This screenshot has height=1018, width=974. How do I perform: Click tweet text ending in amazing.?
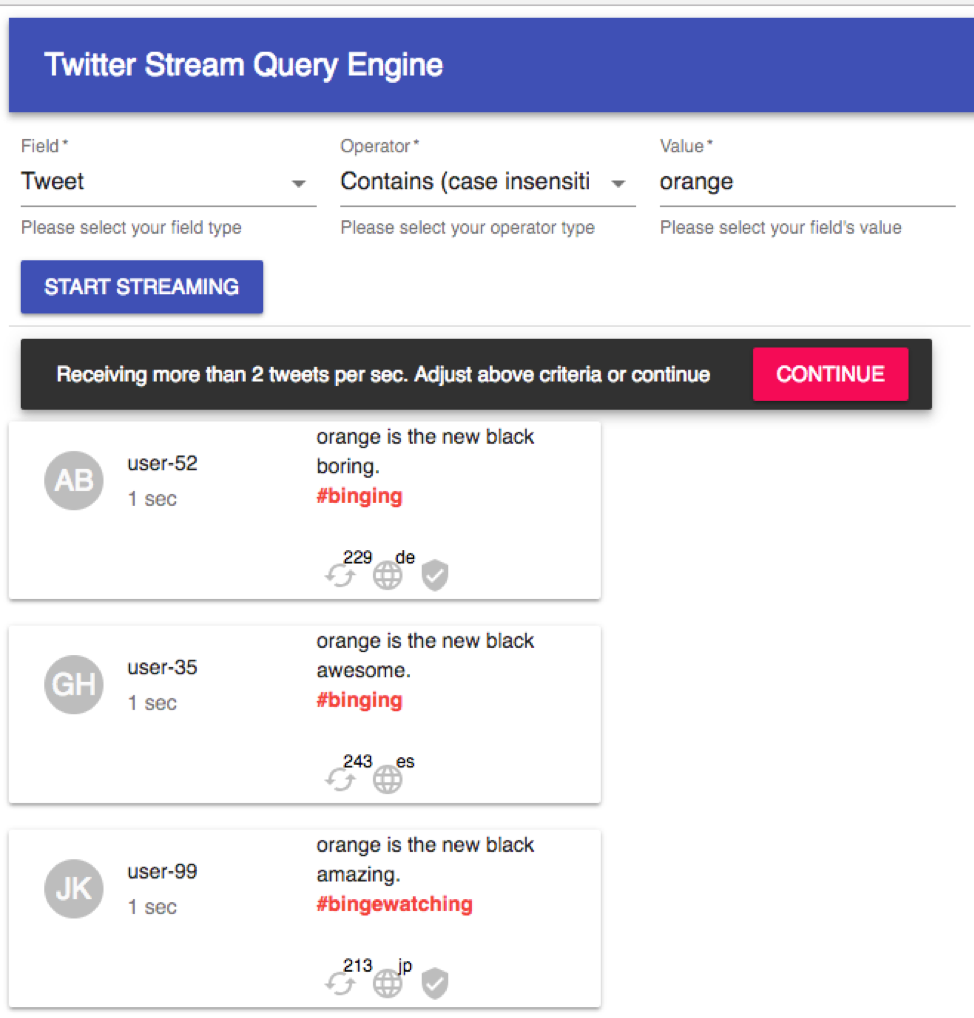tap(425, 860)
